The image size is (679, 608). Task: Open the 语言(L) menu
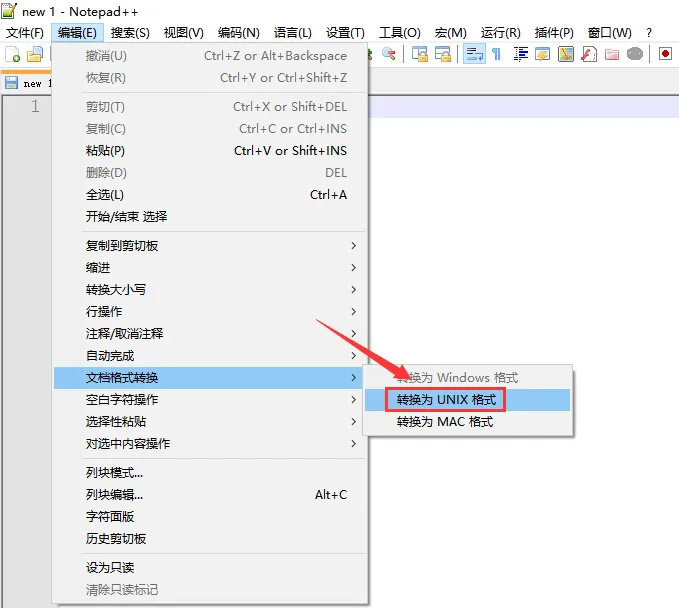pyautogui.click(x=293, y=33)
